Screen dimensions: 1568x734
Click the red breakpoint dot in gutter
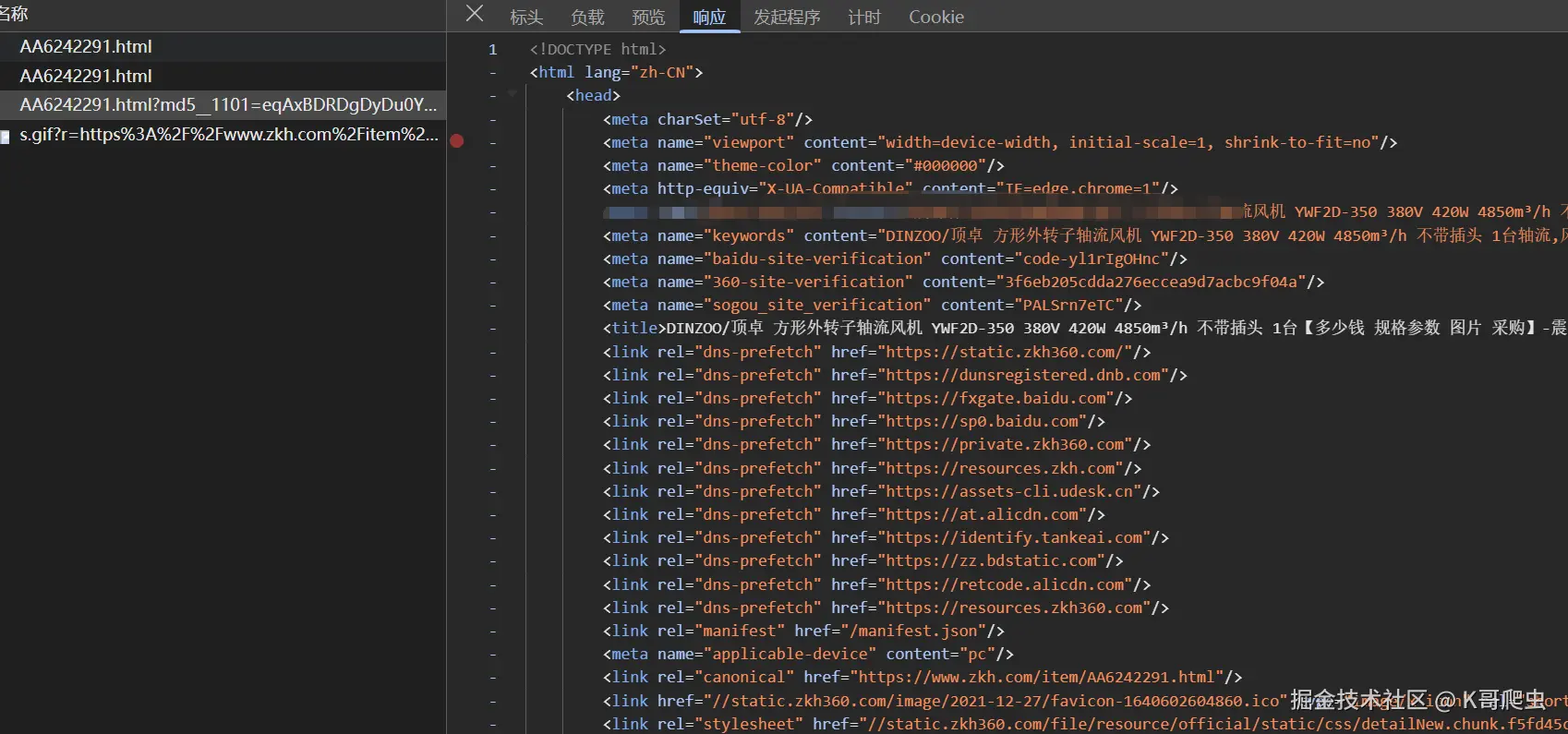point(457,141)
